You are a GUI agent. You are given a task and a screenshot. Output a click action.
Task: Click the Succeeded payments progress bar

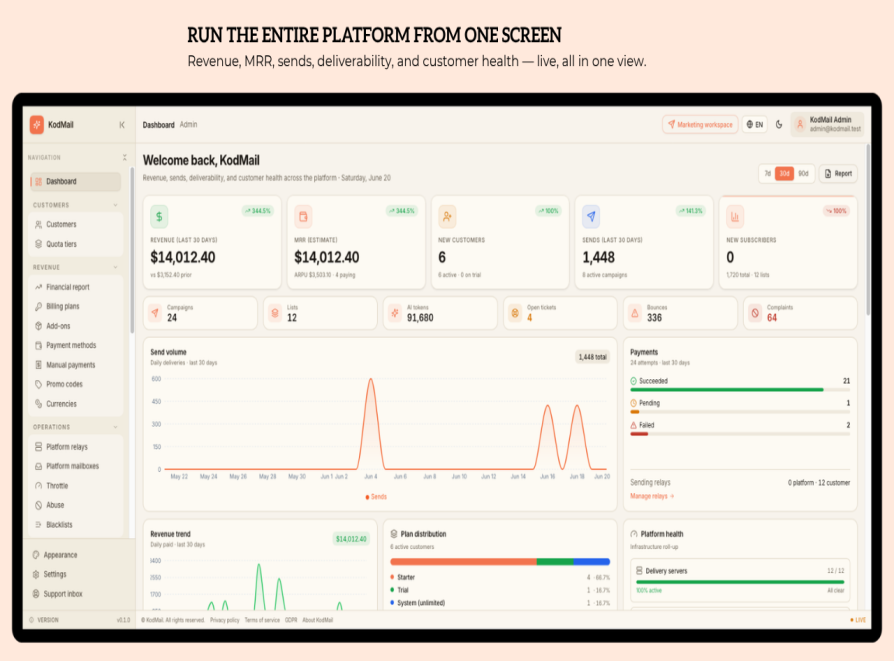740,390
